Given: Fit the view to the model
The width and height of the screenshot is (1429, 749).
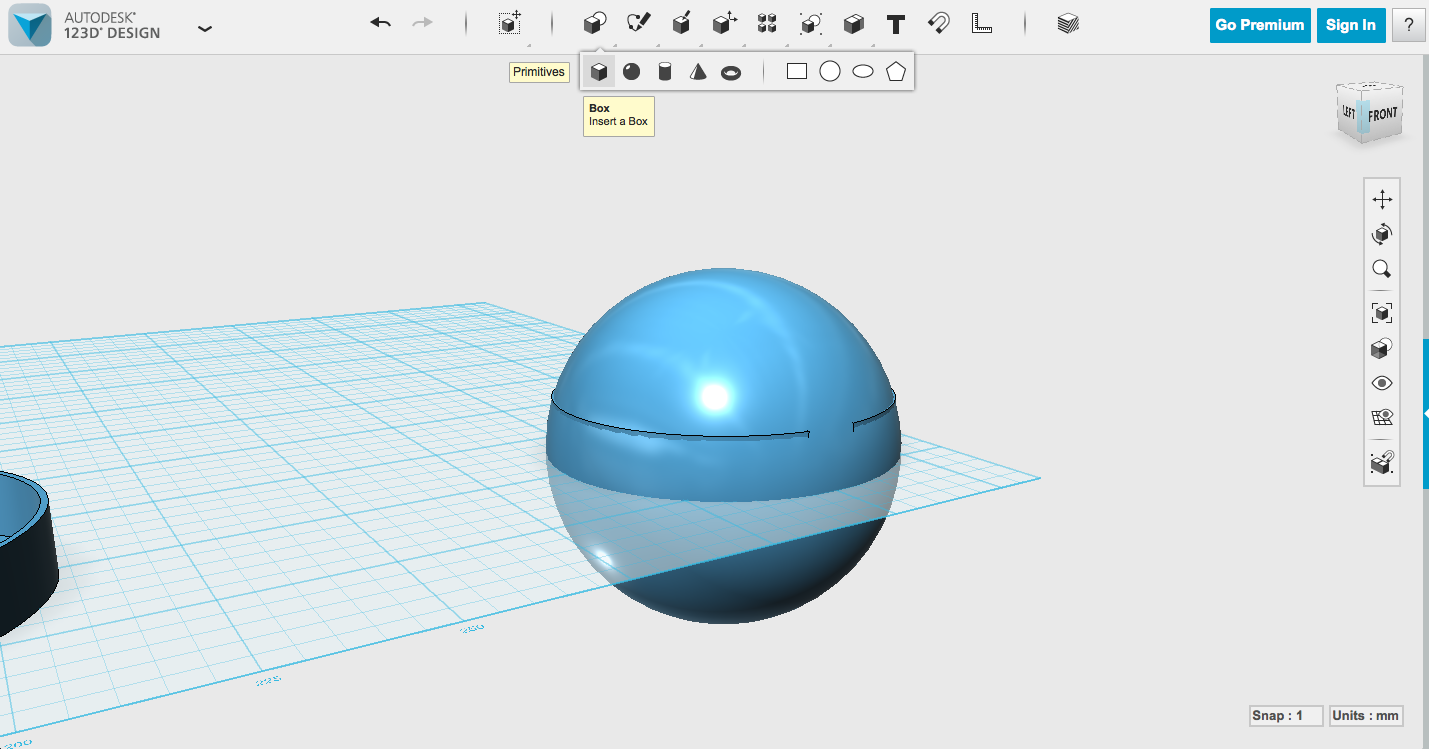Looking at the screenshot, I should 1382,312.
